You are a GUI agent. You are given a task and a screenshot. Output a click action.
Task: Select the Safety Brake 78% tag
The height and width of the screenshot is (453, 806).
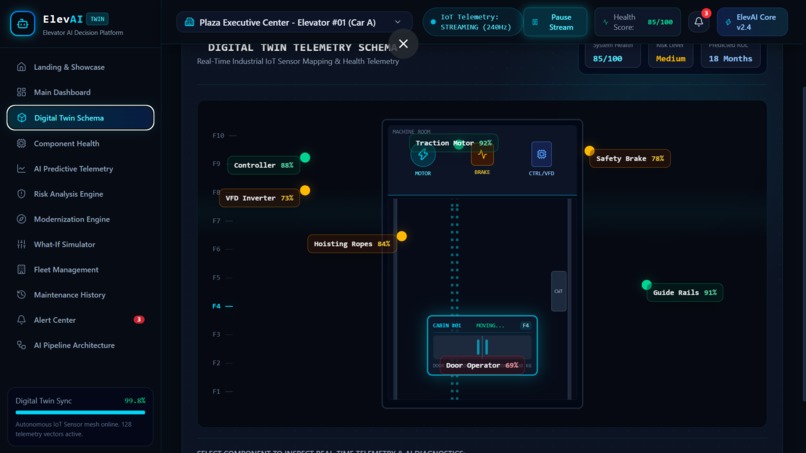[x=630, y=158]
